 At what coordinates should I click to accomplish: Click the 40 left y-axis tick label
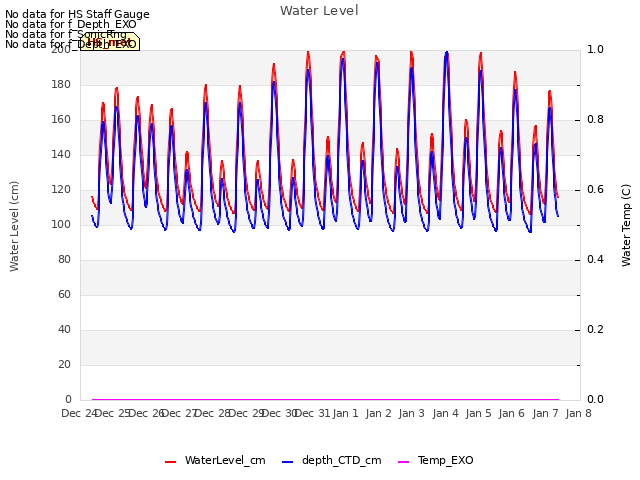tap(64, 330)
